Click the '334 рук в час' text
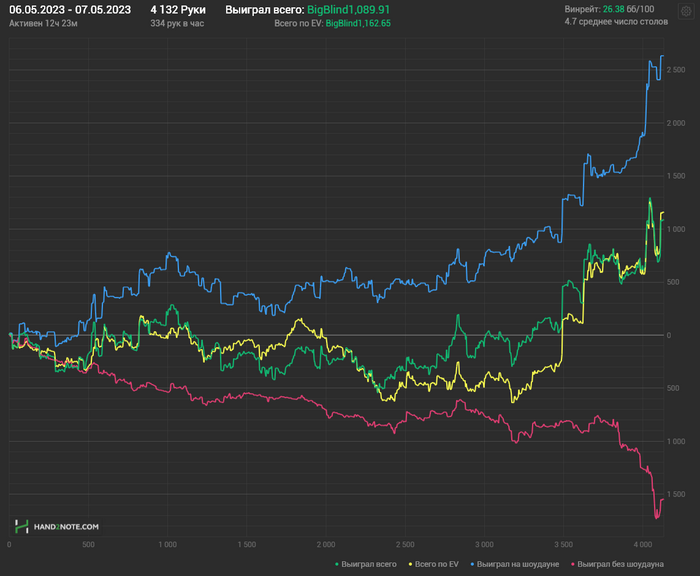The image size is (700, 576). [177, 23]
